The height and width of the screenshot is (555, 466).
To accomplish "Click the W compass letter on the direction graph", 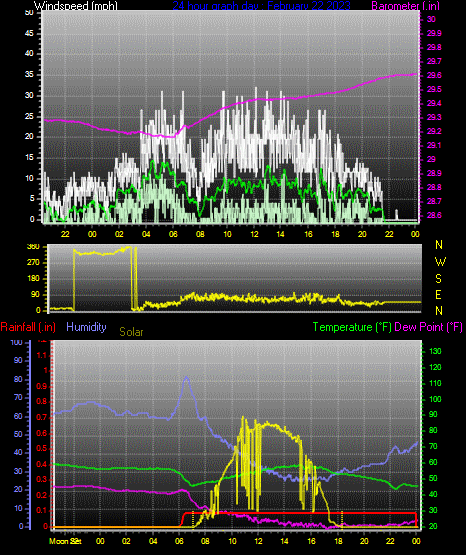I will pos(440,262).
